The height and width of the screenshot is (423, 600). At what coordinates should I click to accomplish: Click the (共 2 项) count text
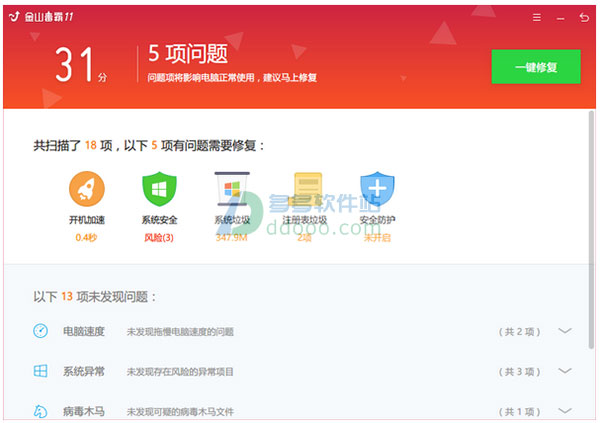[519, 332]
